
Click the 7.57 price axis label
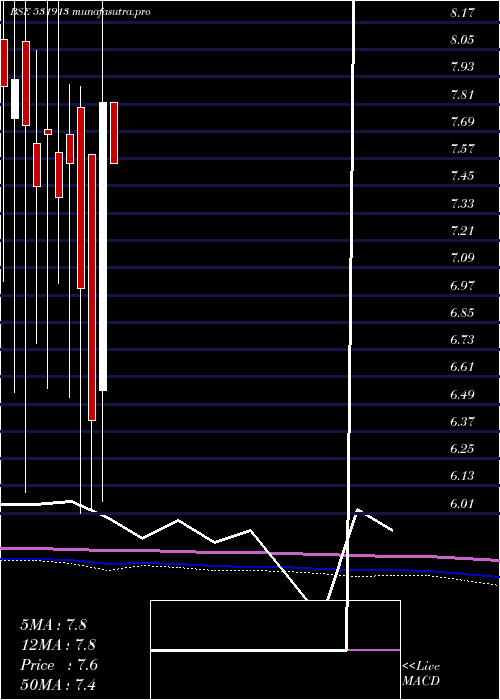point(462,149)
